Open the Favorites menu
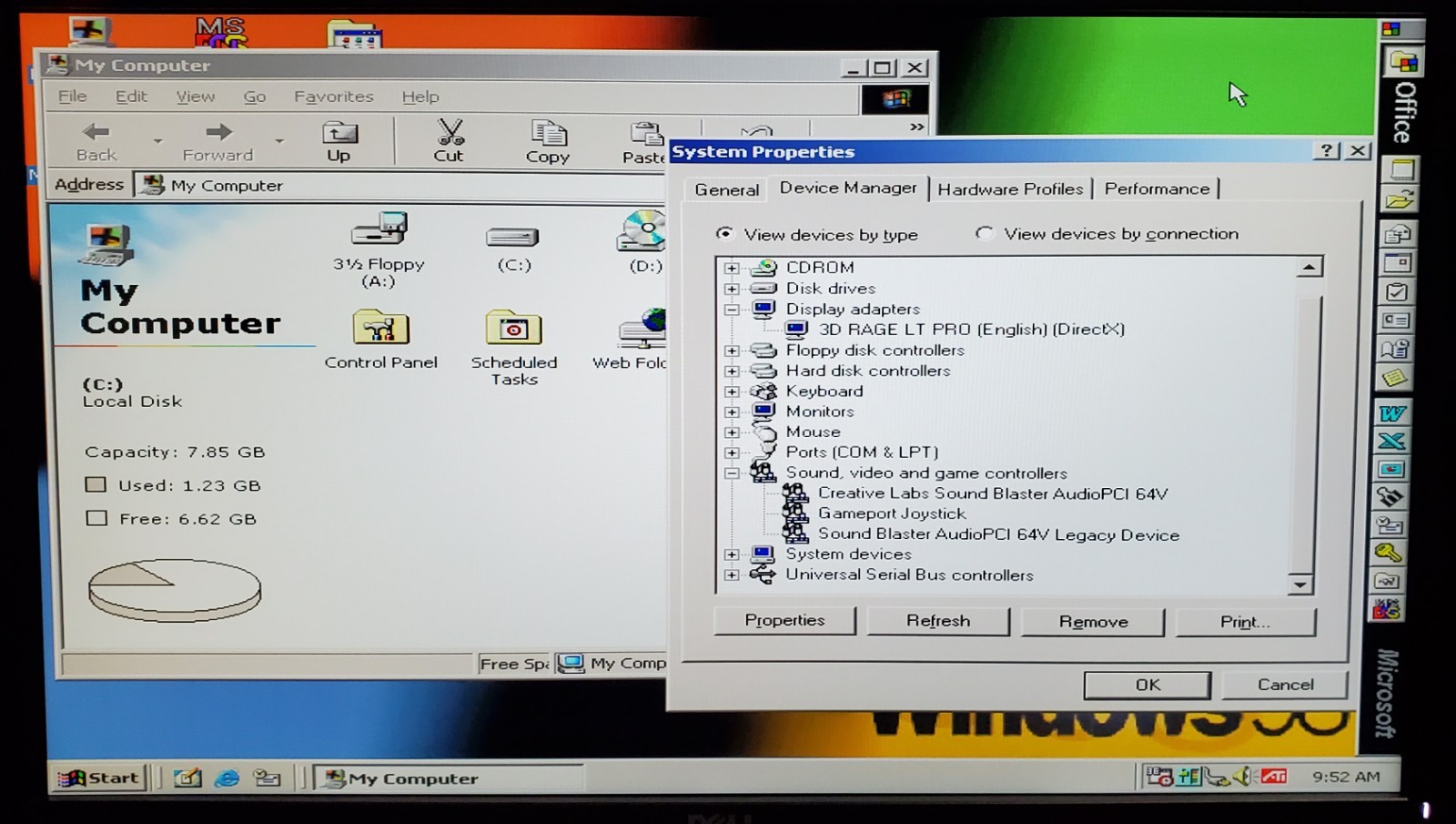 coord(333,97)
